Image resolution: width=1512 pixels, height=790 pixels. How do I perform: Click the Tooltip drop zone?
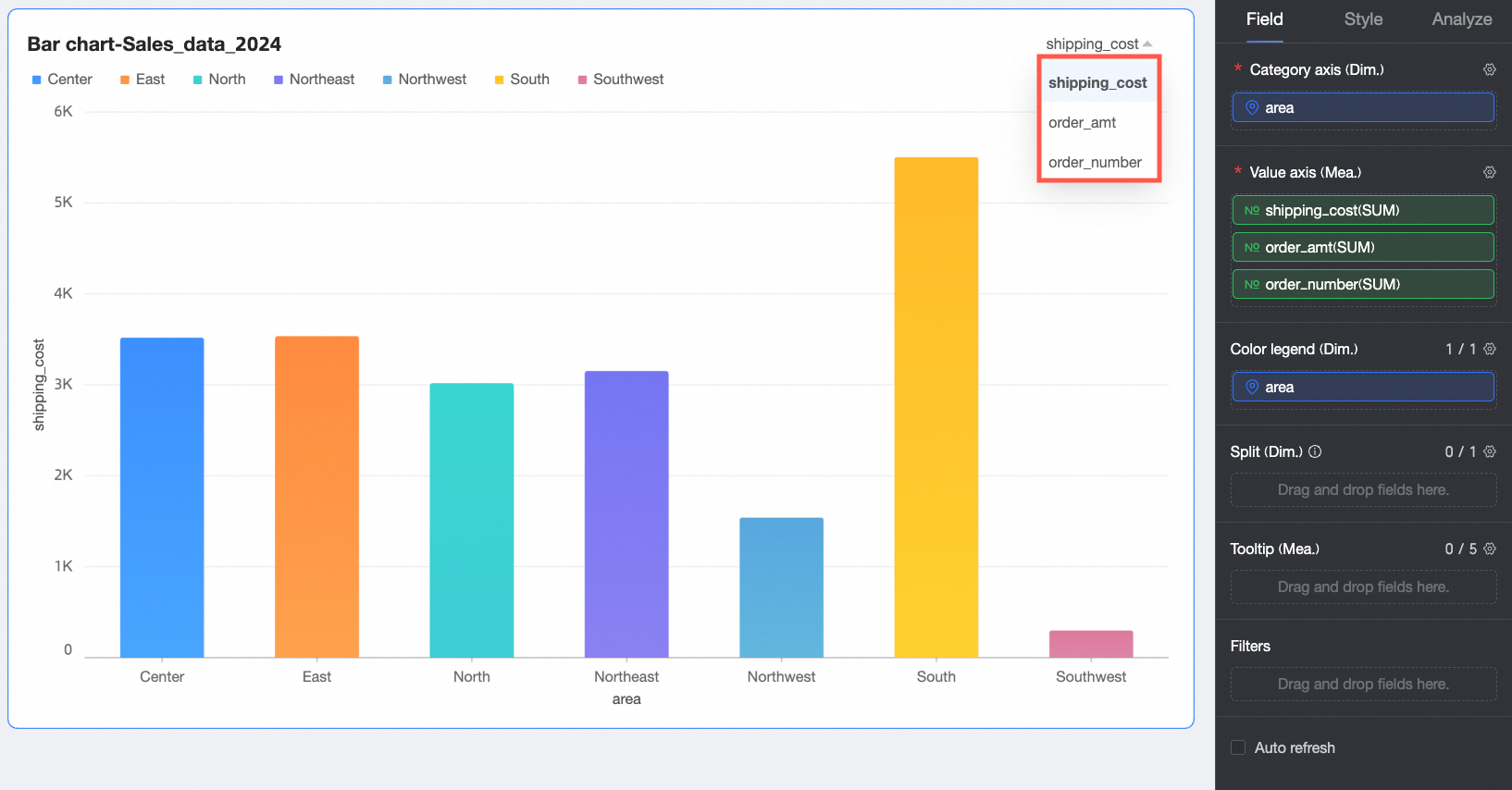click(1363, 586)
